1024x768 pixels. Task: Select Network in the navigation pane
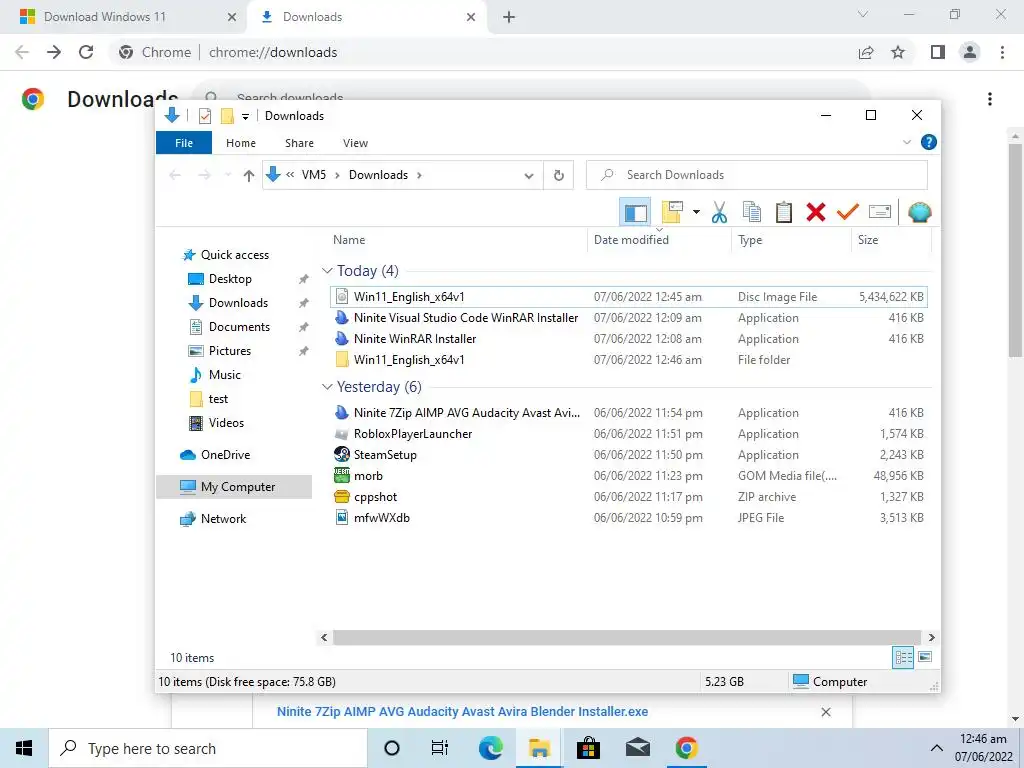coord(223,519)
